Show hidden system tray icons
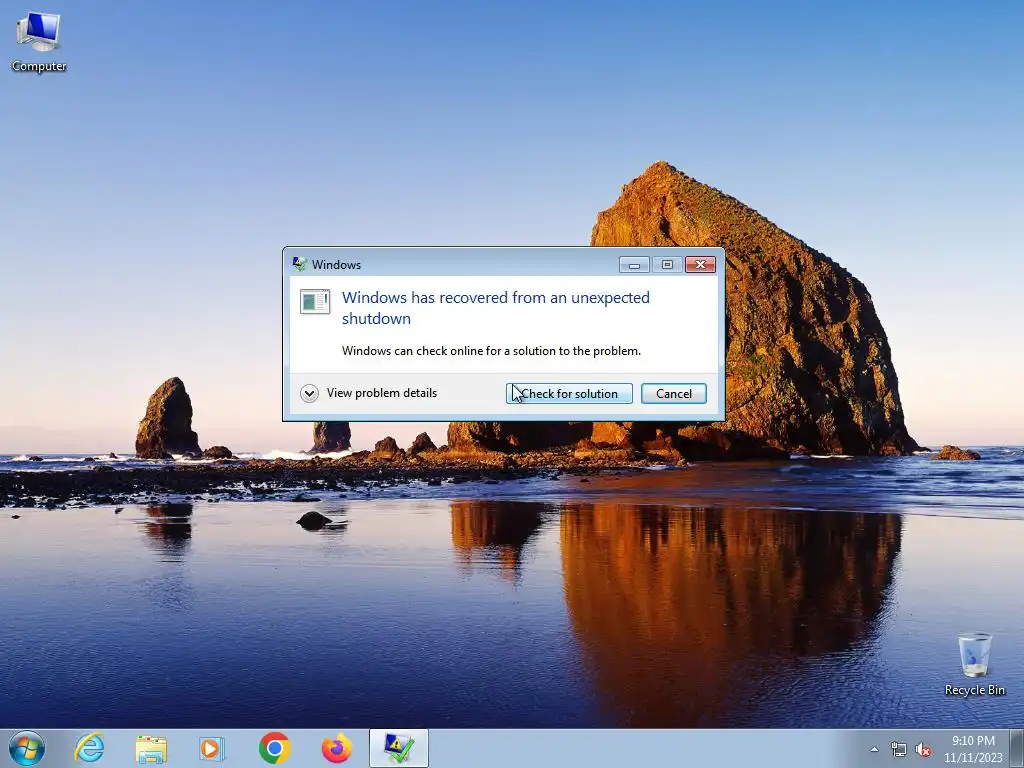The width and height of the screenshot is (1024, 768). (x=874, y=750)
